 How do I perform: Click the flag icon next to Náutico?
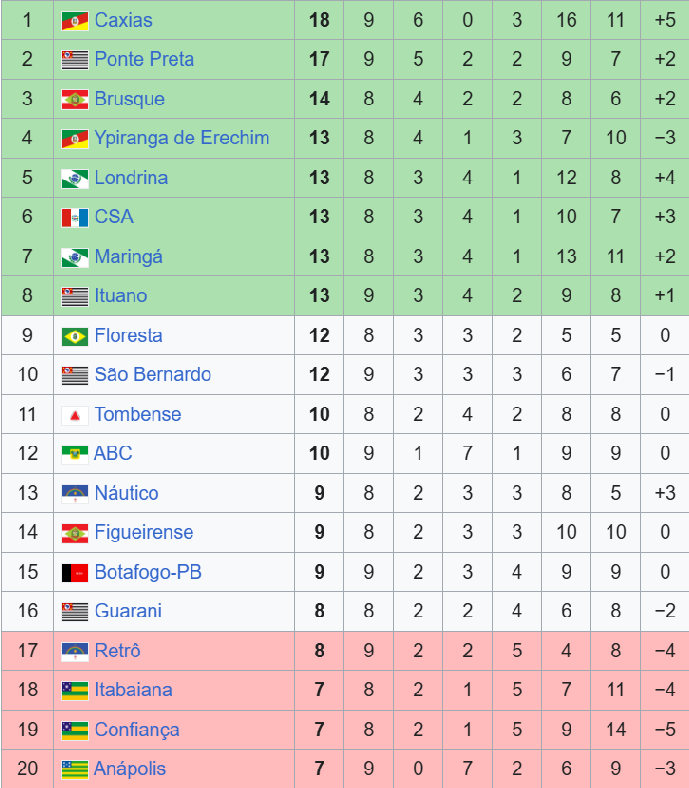point(75,494)
